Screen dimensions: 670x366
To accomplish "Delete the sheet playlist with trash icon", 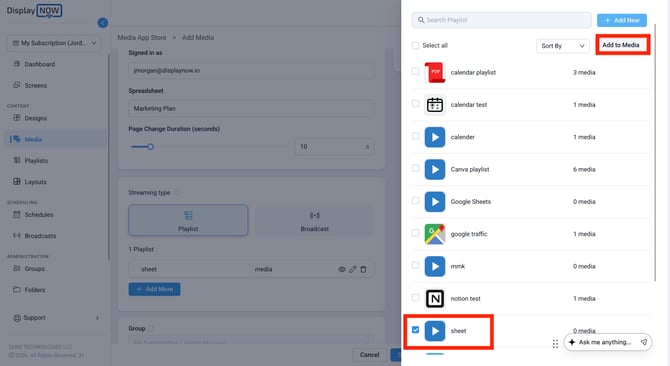I will tap(363, 269).
